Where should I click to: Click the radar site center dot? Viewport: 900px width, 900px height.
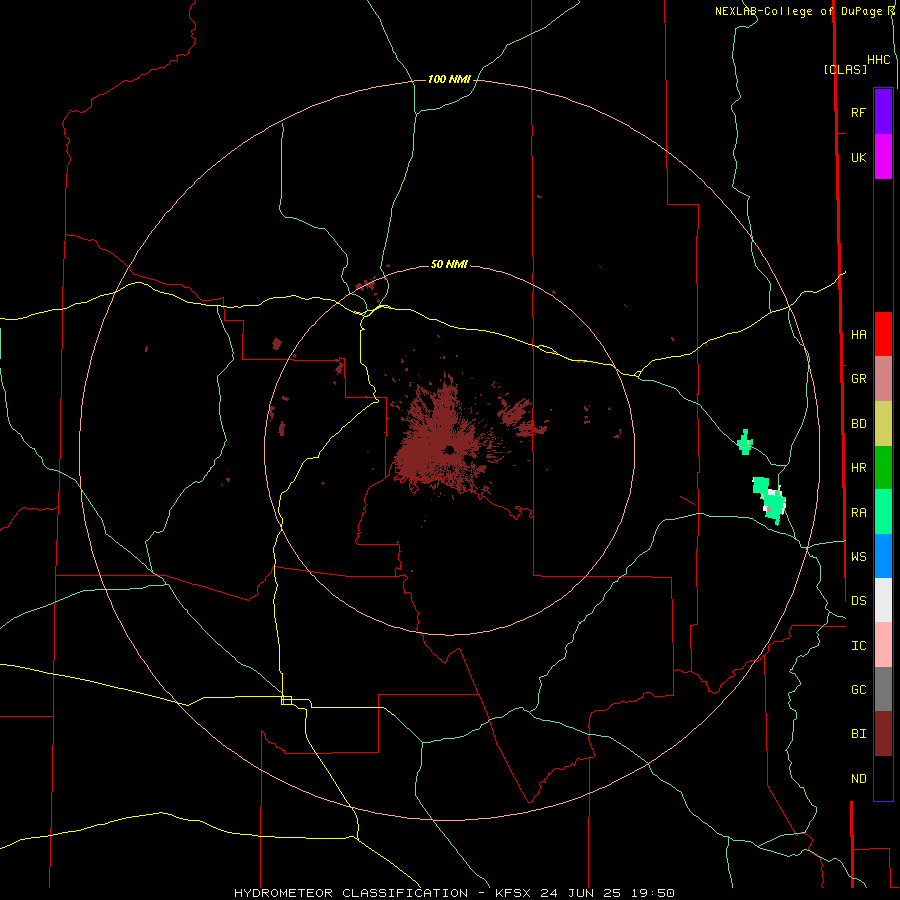[x=449, y=449]
